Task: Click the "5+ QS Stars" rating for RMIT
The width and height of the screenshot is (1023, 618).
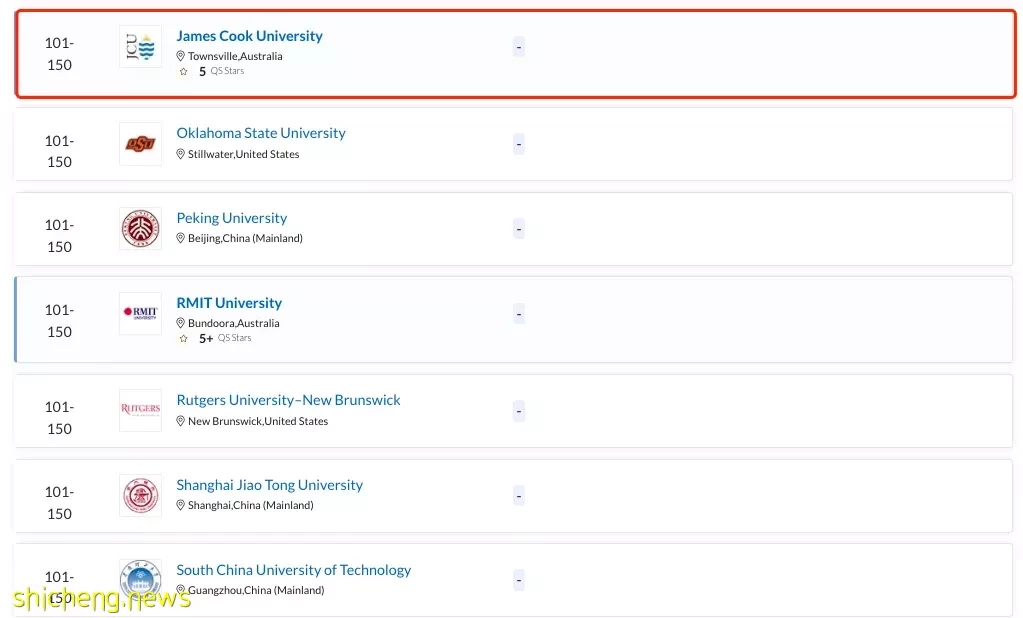Action: pyautogui.click(x=225, y=338)
